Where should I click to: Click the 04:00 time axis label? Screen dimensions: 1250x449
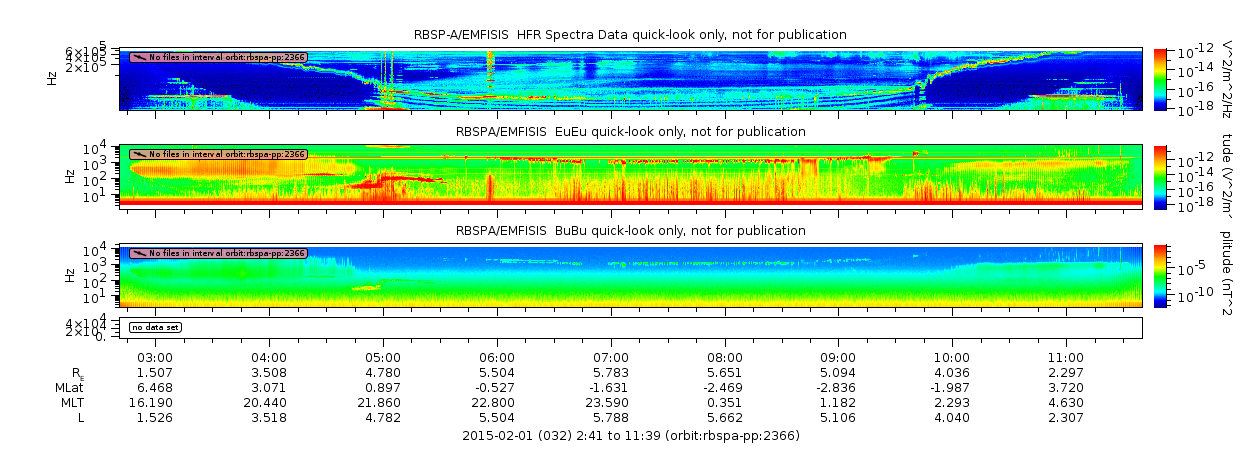coord(269,358)
